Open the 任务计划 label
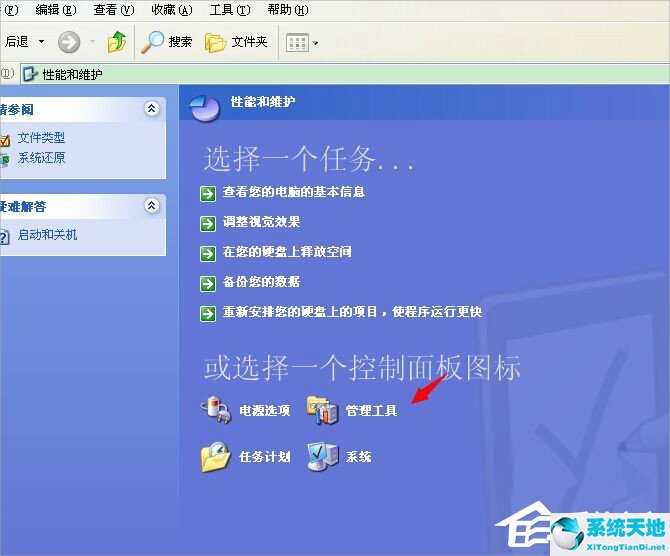The image size is (670, 556). [x=265, y=456]
